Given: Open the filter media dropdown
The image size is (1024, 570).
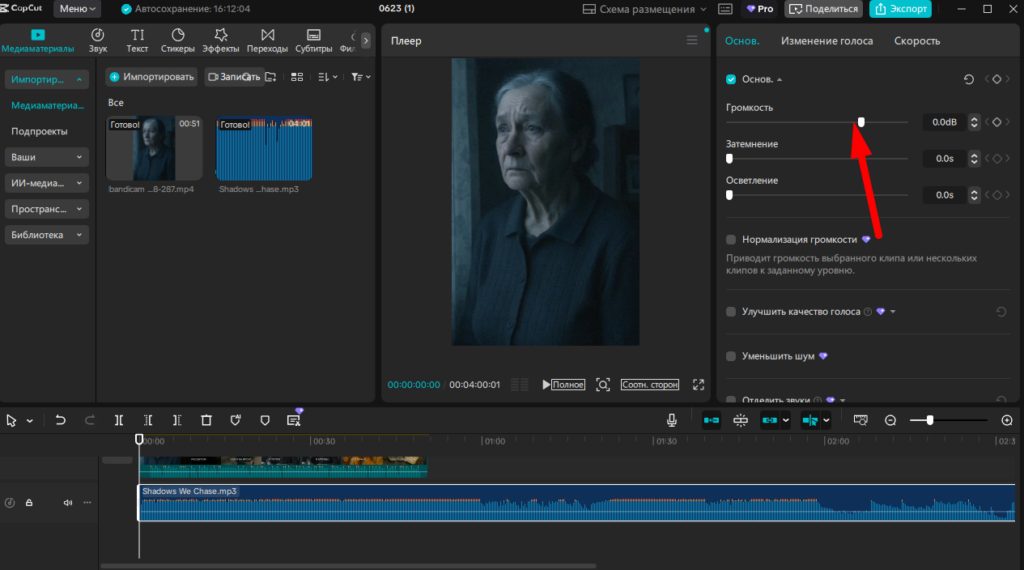Looking at the screenshot, I should [x=360, y=77].
